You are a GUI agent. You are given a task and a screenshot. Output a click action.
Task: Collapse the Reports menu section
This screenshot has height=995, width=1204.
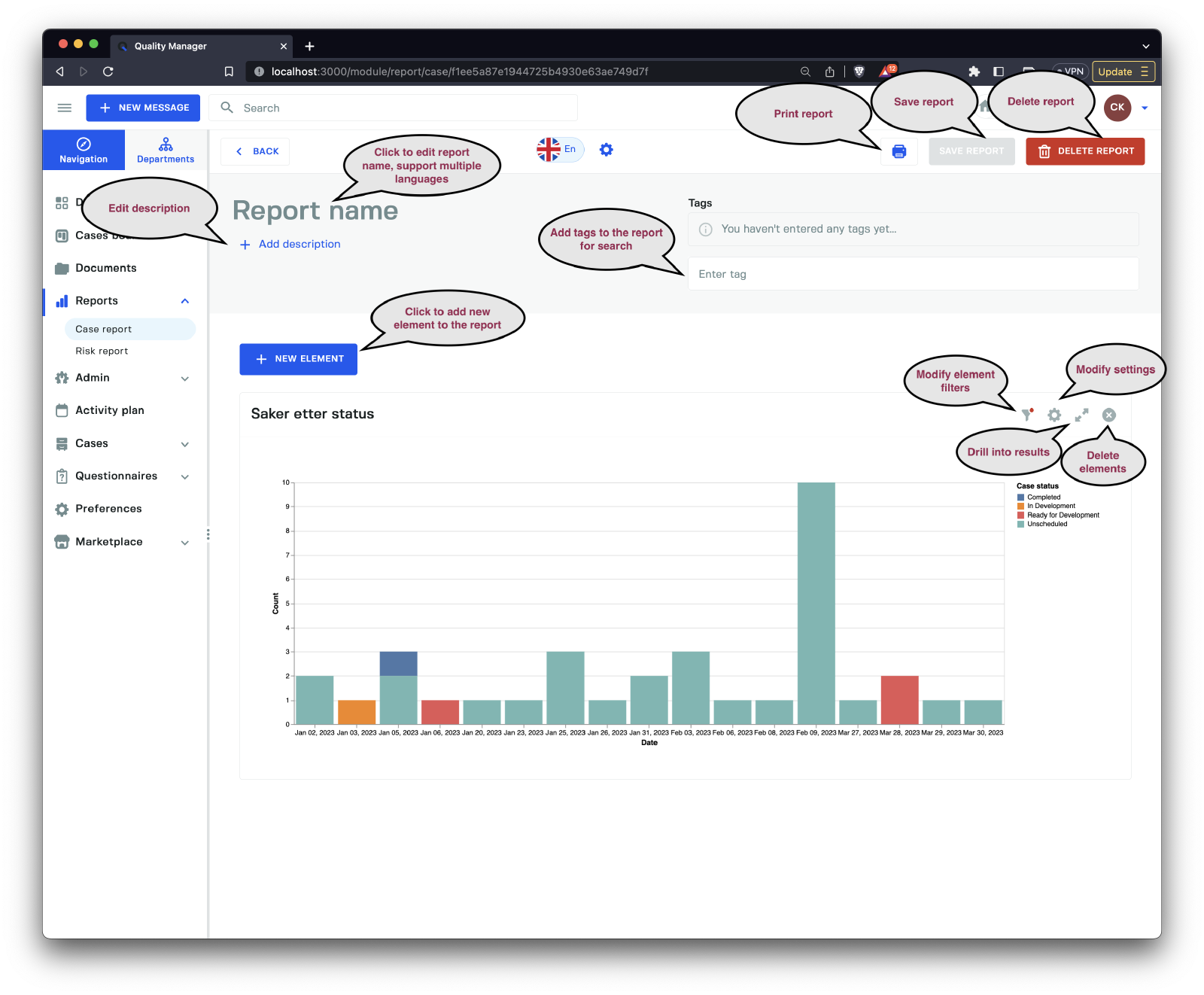pos(184,301)
